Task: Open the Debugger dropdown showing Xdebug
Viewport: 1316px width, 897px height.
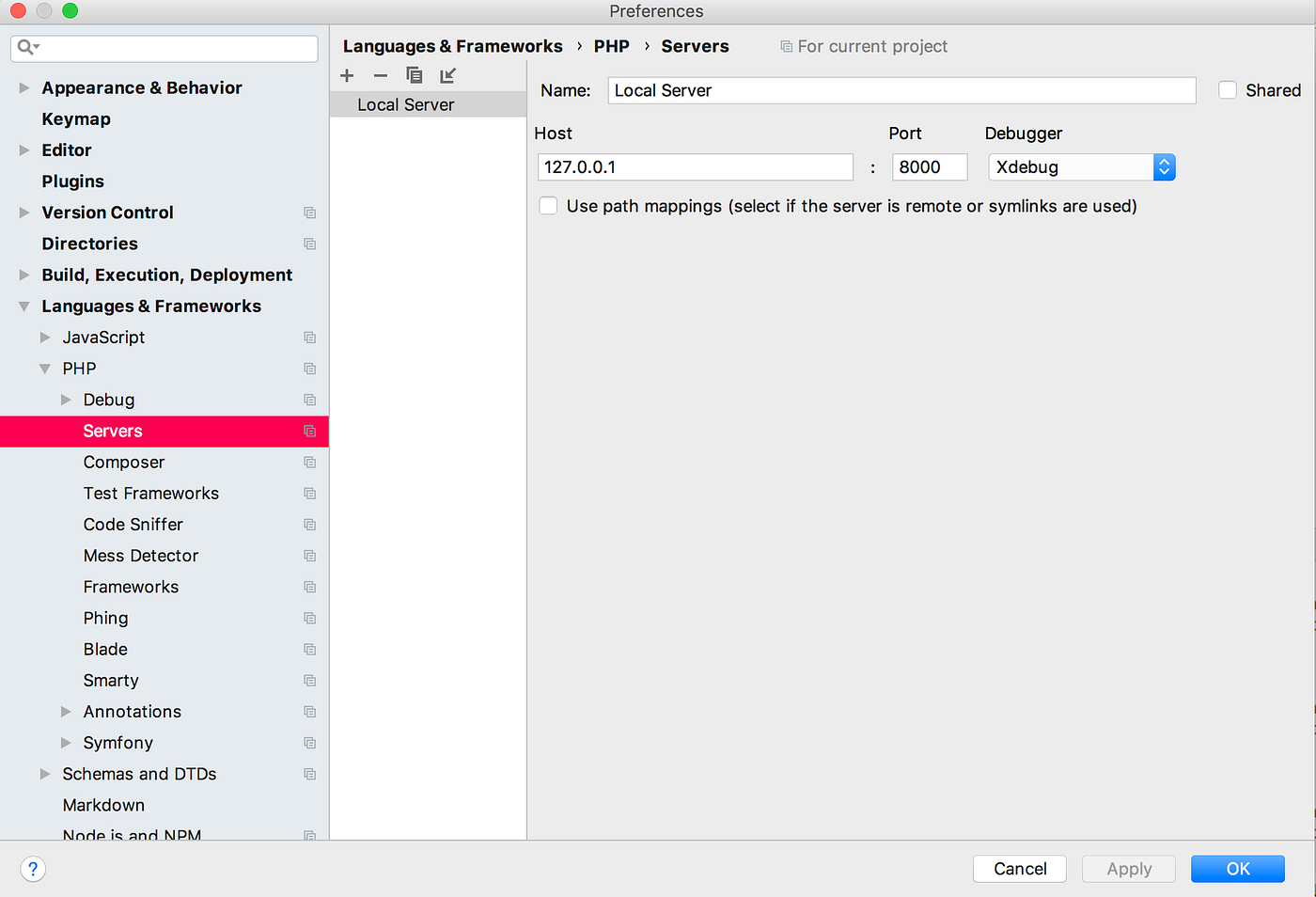Action: [1072, 166]
